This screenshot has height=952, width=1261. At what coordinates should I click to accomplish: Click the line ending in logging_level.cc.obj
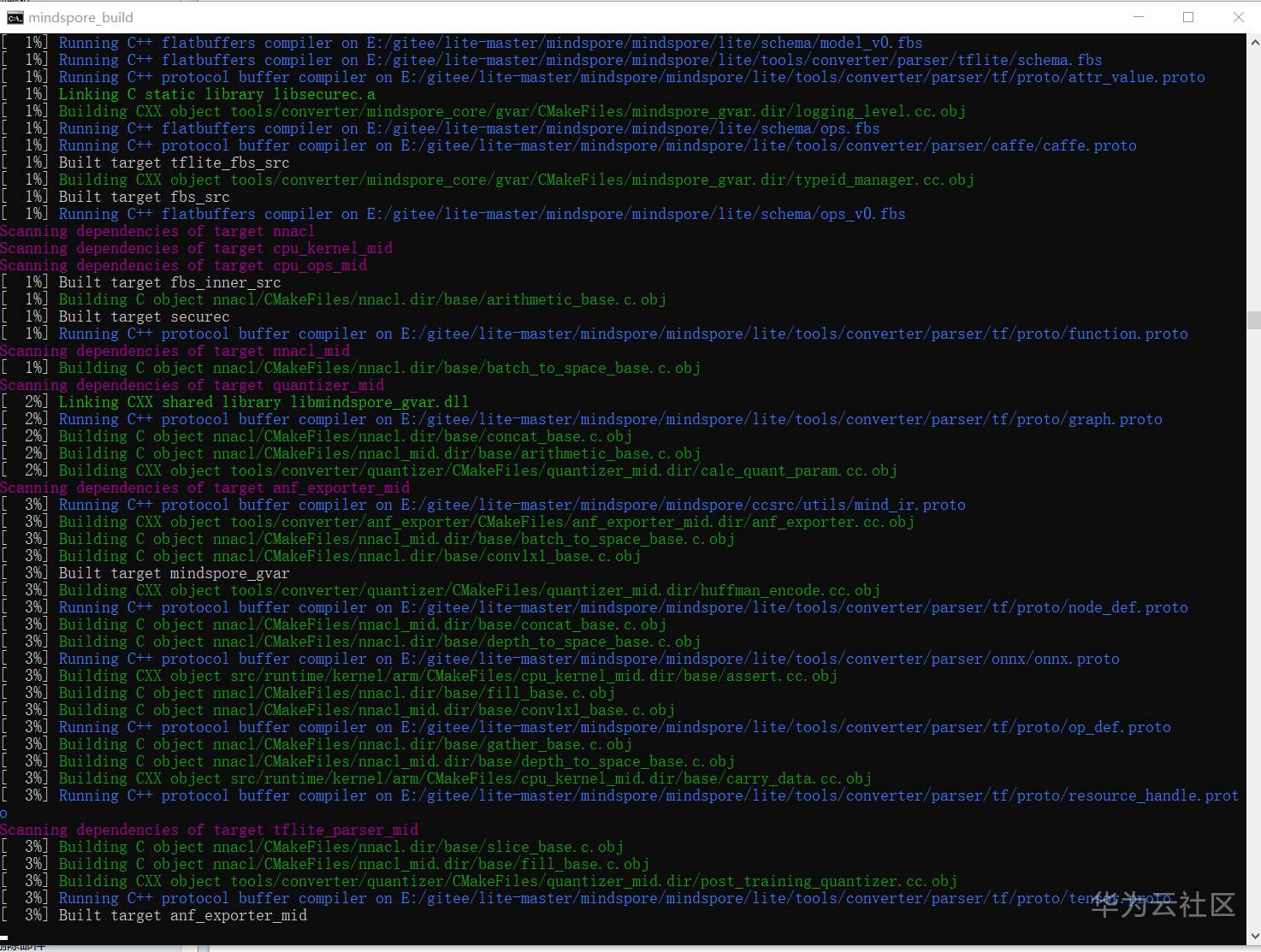[482, 111]
